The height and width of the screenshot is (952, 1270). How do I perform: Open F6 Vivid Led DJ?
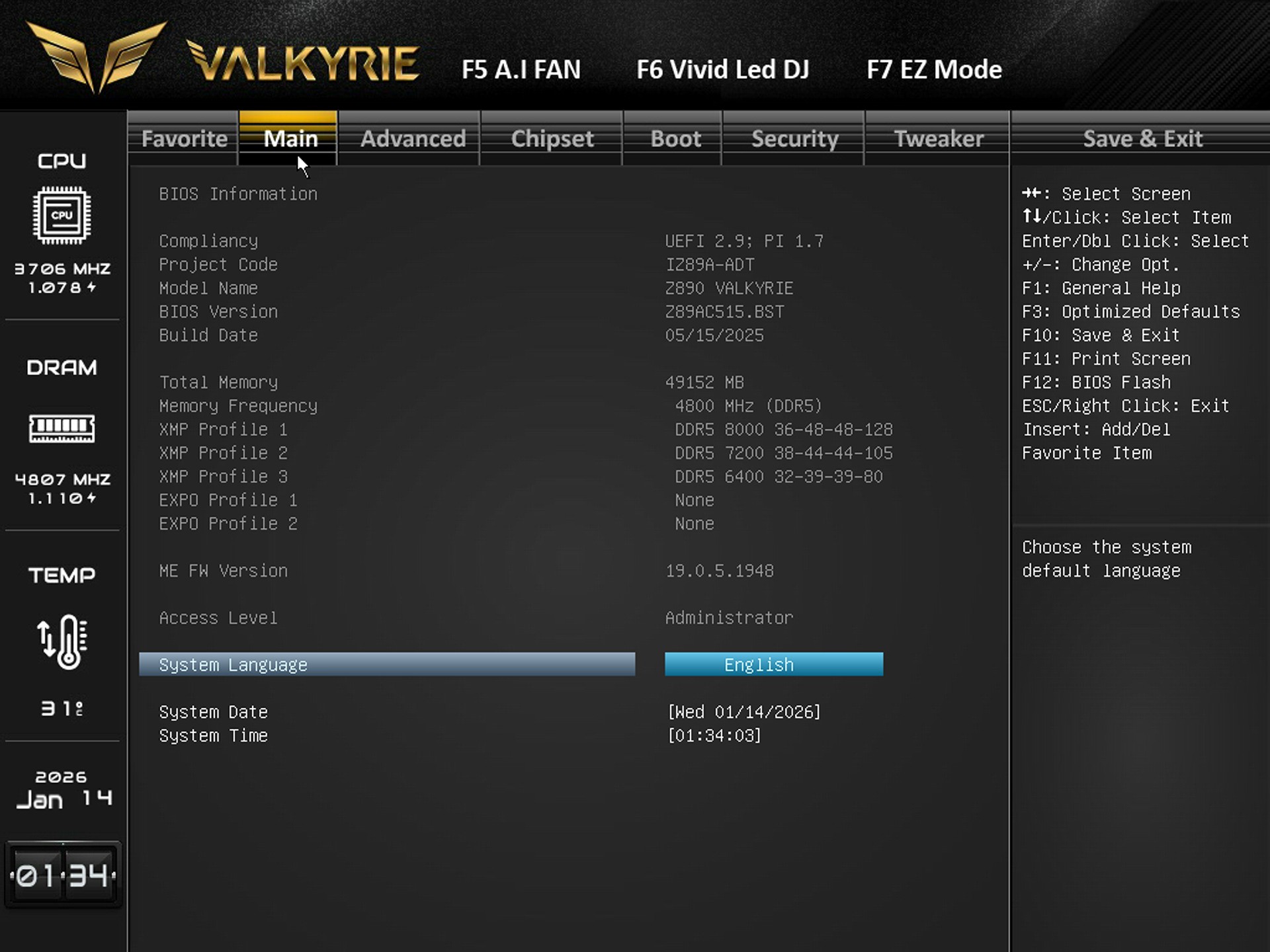click(x=722, y=69)
